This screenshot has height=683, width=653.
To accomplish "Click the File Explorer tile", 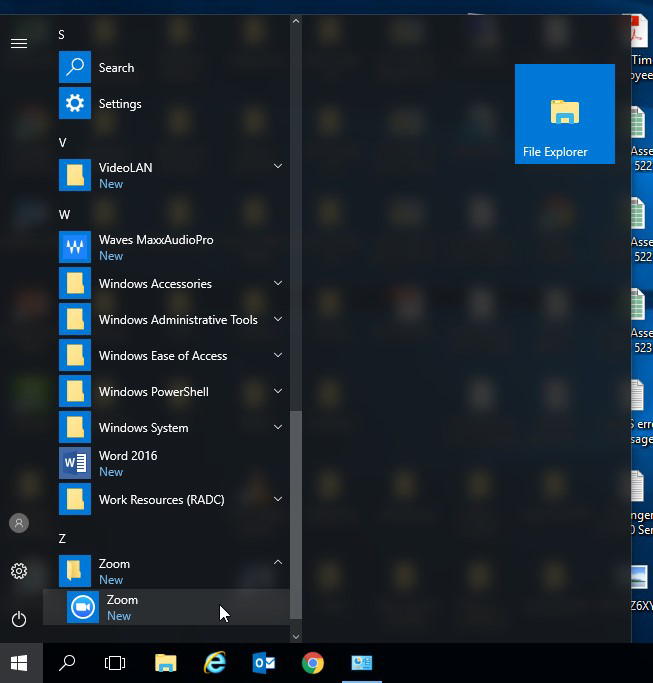I will tap(565, 114).
